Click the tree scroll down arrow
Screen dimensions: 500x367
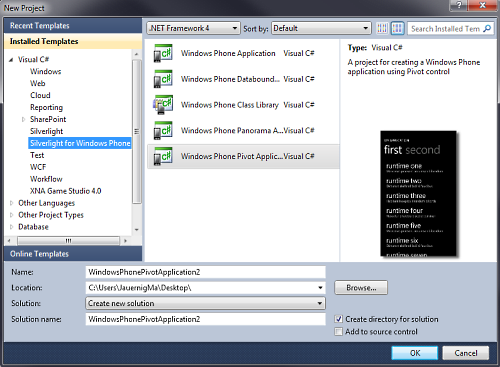[x=137, y=230]
